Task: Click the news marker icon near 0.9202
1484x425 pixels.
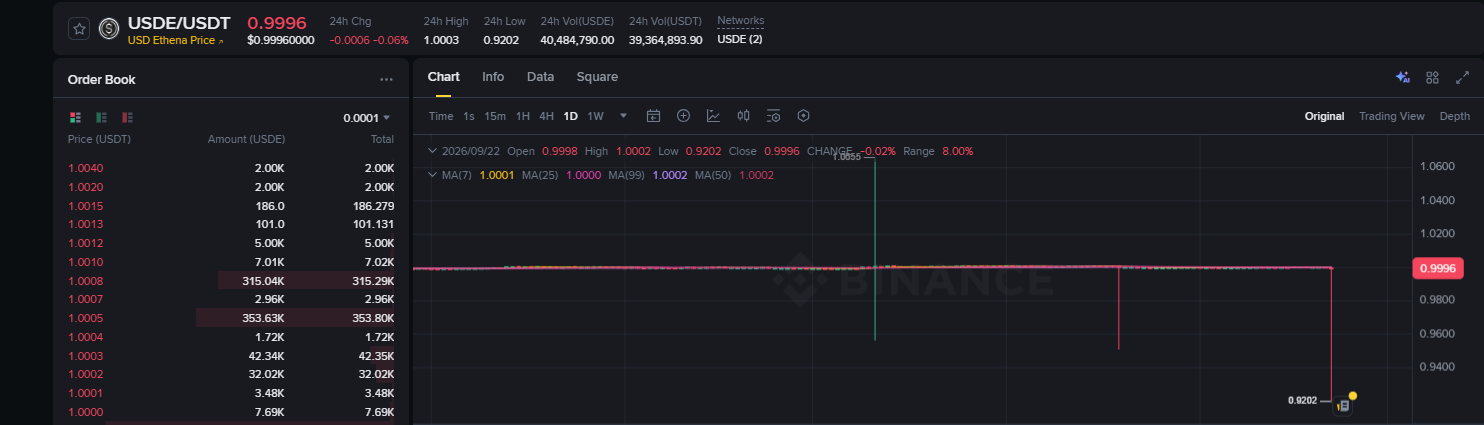Action: coord(1344,405)
